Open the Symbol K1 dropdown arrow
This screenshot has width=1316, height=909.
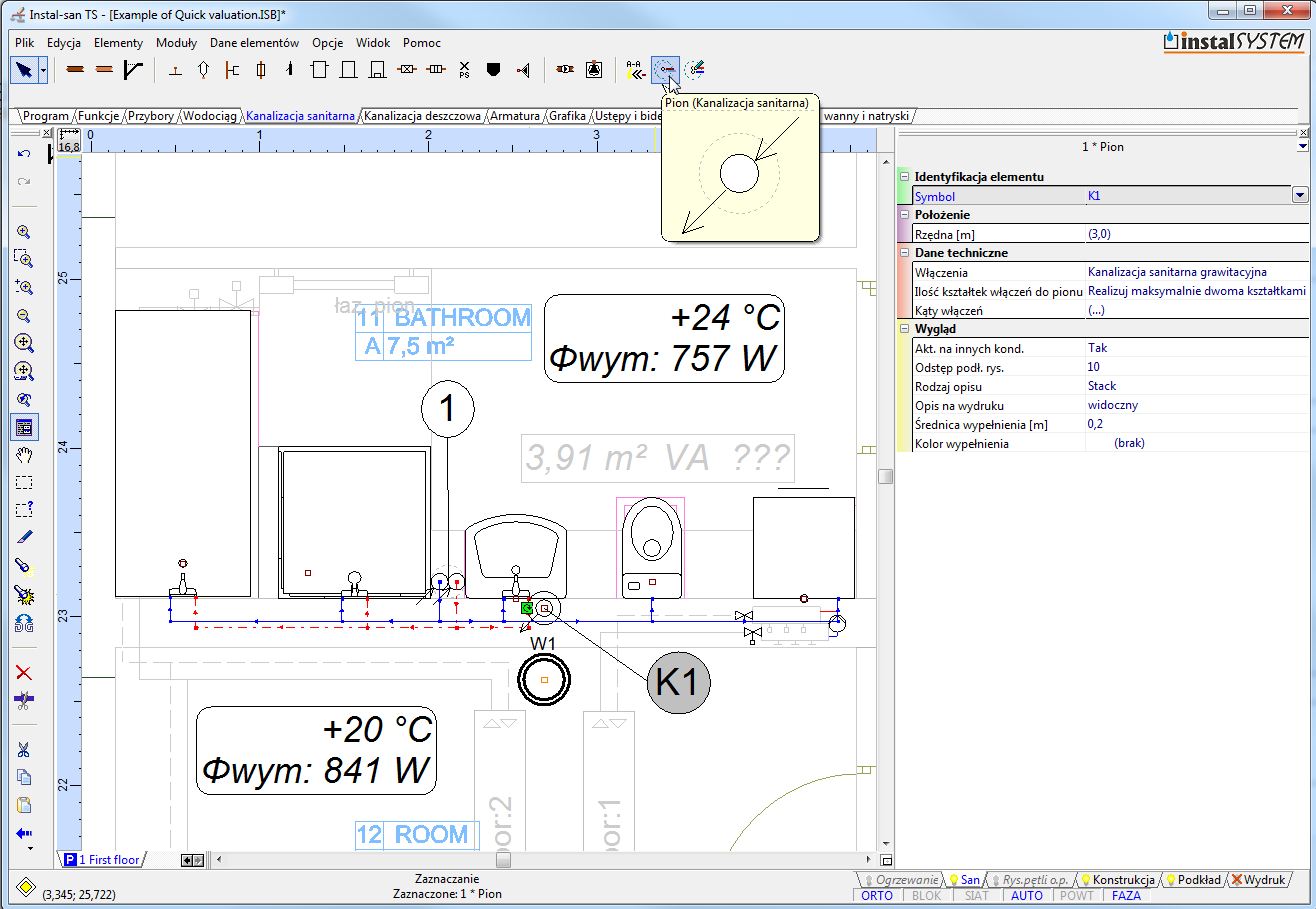coord(1300,196)
